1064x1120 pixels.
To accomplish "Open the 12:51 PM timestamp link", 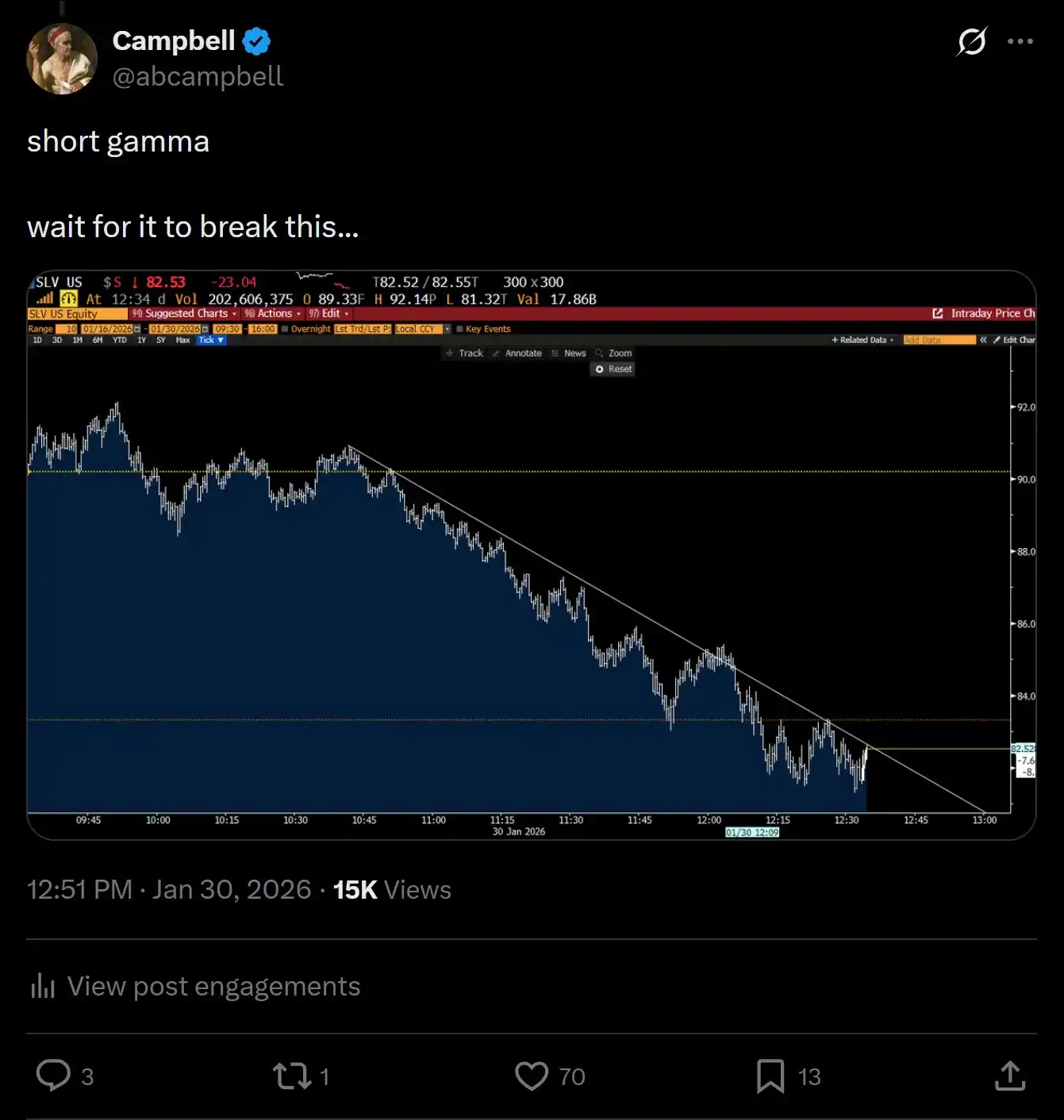I will click(x=79, y=889).
